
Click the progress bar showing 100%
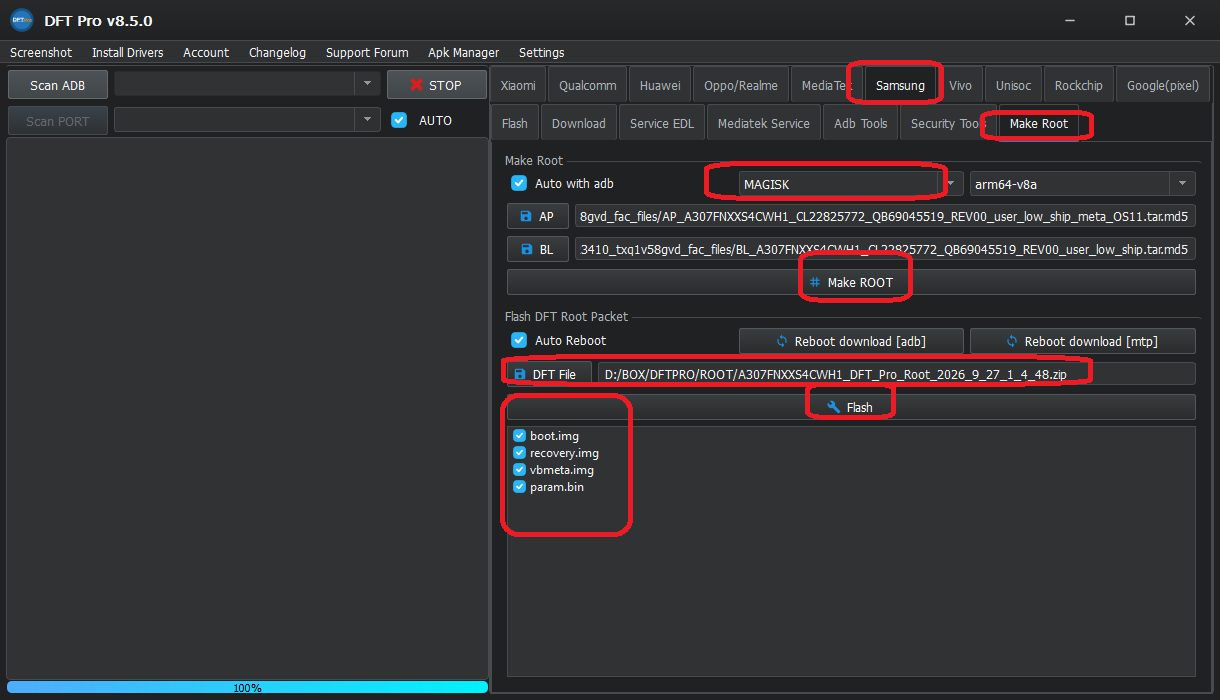click(247, 687)
